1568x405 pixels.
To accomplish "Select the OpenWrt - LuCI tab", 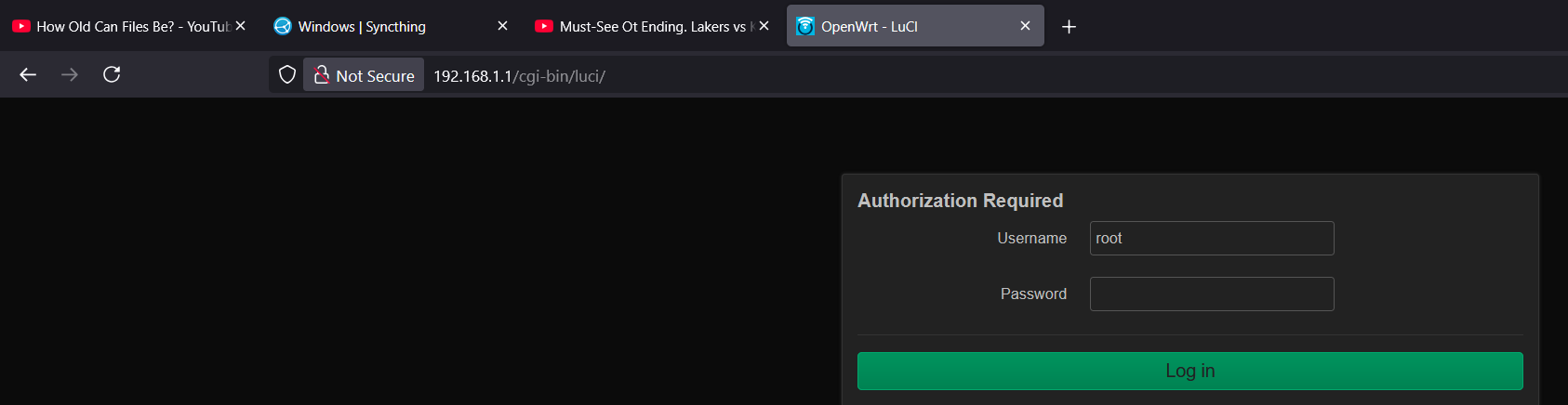I will (893, 27).
